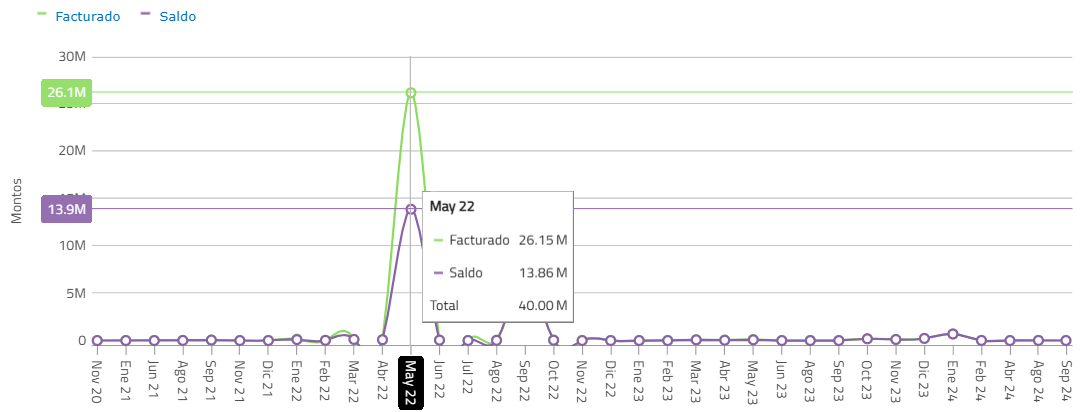Click the Facturado row in the tooltip
This screenshot has width=1080, height=412.
pos(499,241)
